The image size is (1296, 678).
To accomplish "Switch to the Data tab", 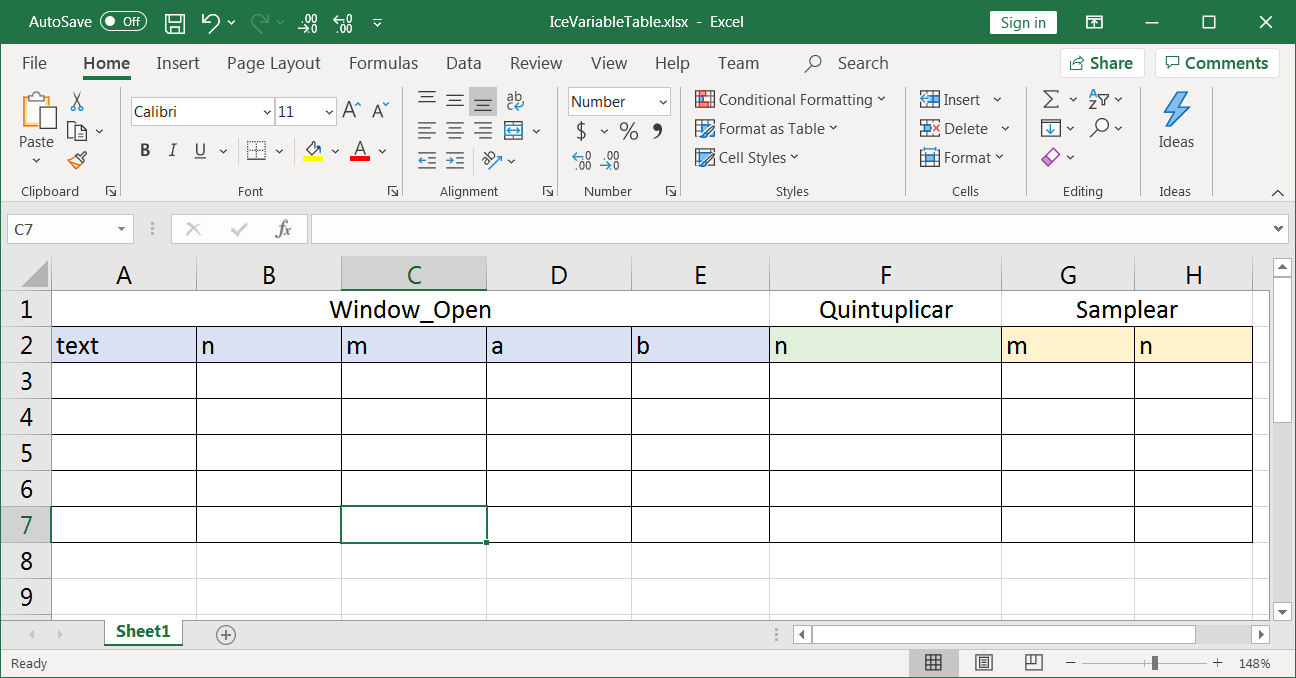I will (x=464, y=63).
